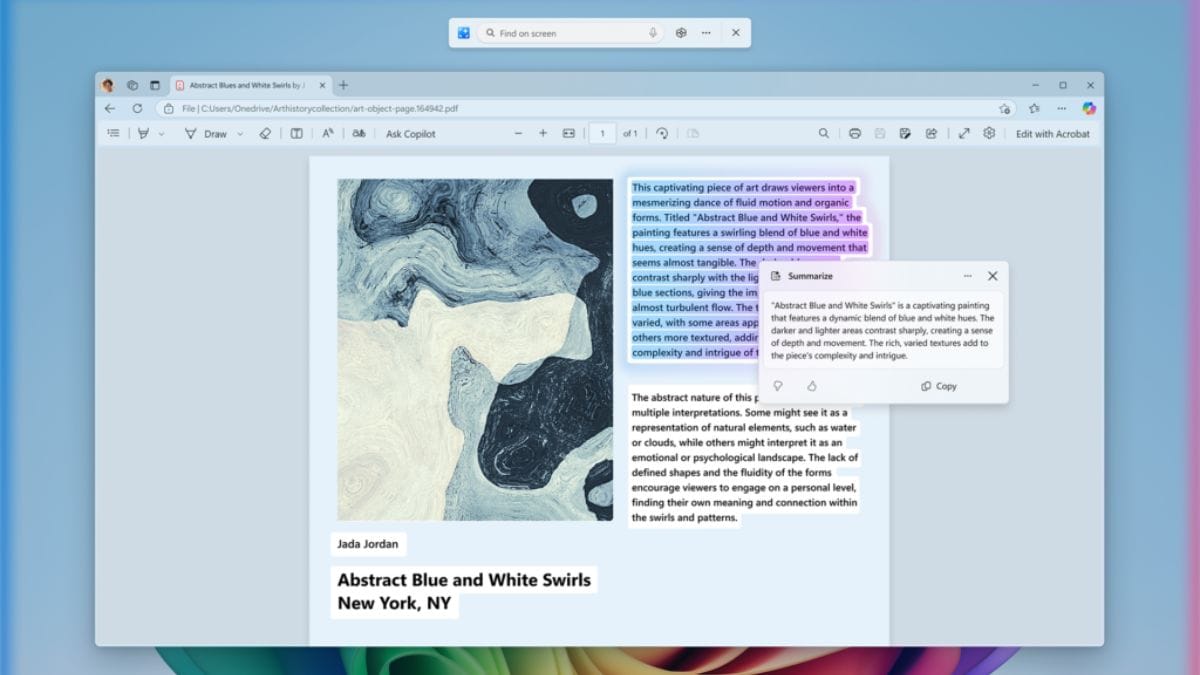This screenshot has height=675, width=1200.
Task: Open settings in the Find on screen bar
Action: (681, 33)
